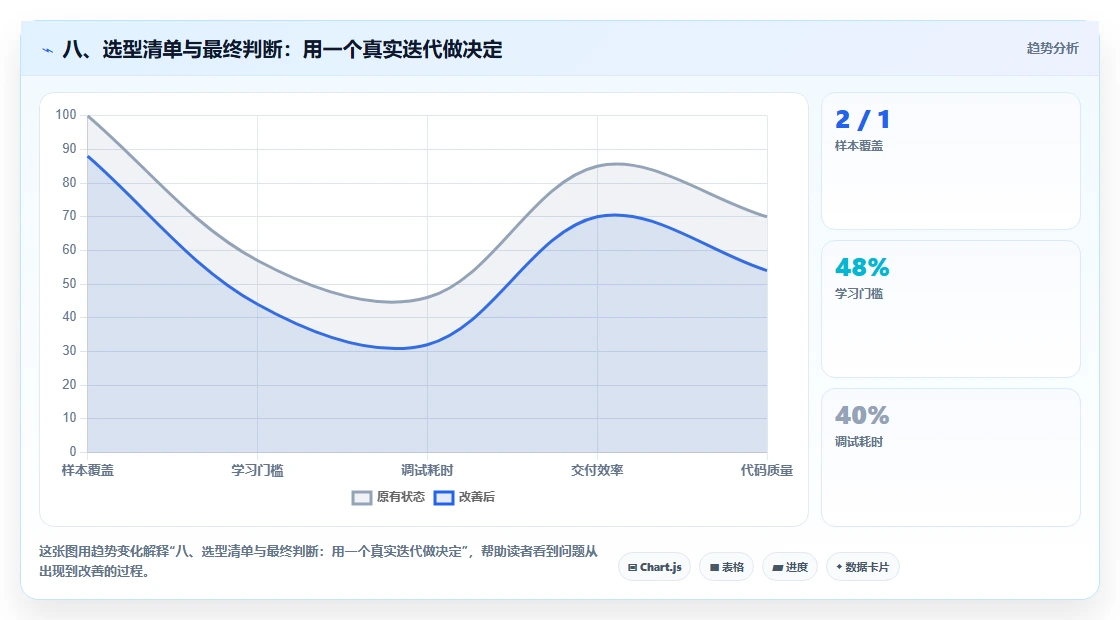Open the 2 / 1 样本覆盖 stat card

(951, 161)
